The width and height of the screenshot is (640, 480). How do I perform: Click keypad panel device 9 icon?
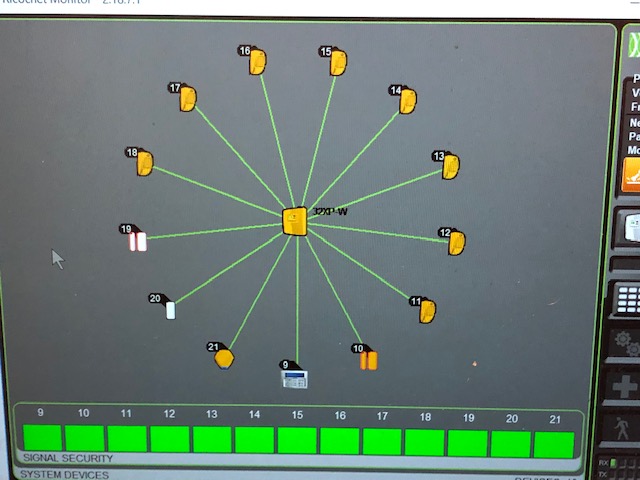(295, 379)
